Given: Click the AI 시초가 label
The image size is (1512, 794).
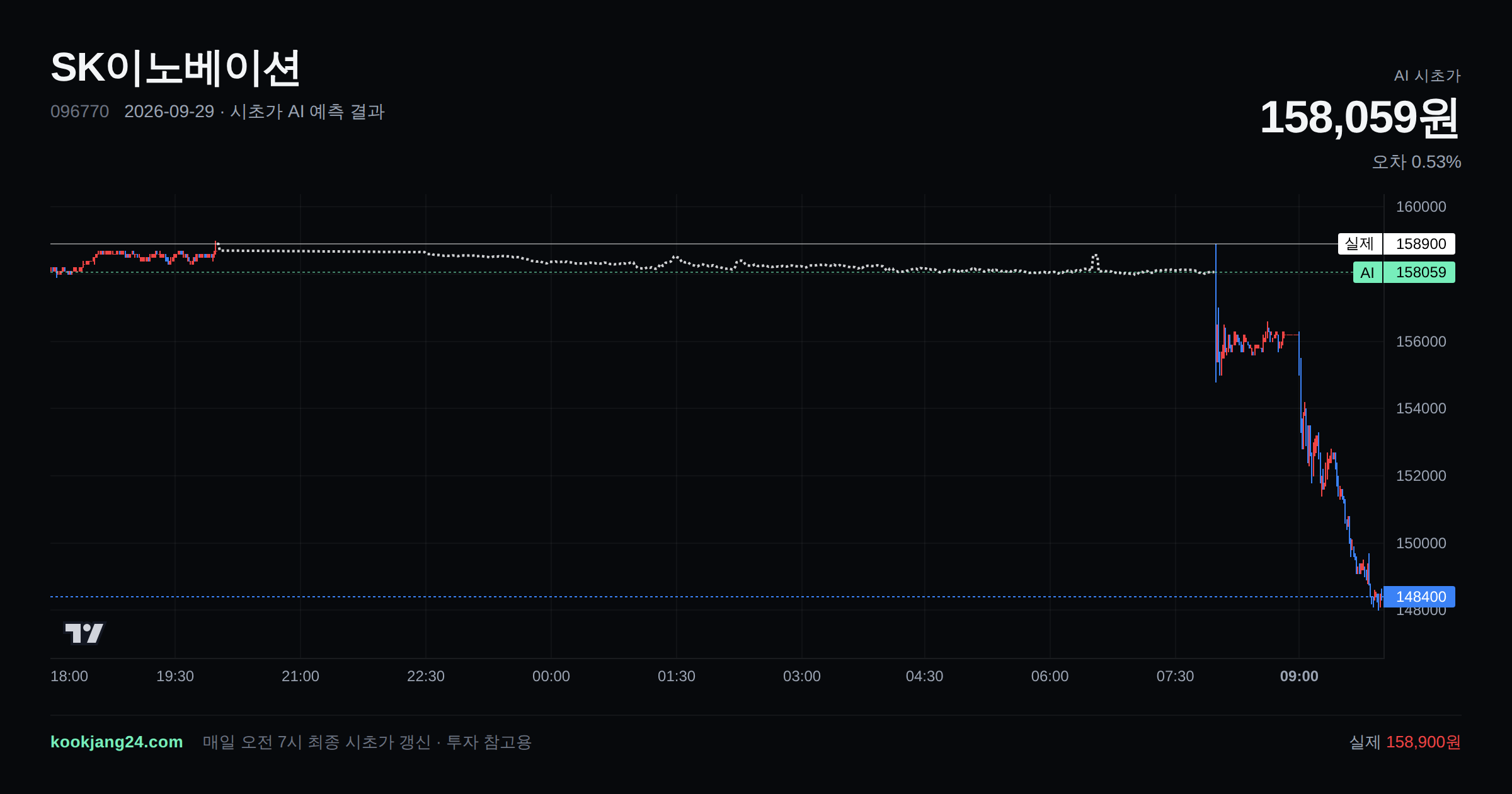Looking at the screenshot, I should (x=1427, y=76).
